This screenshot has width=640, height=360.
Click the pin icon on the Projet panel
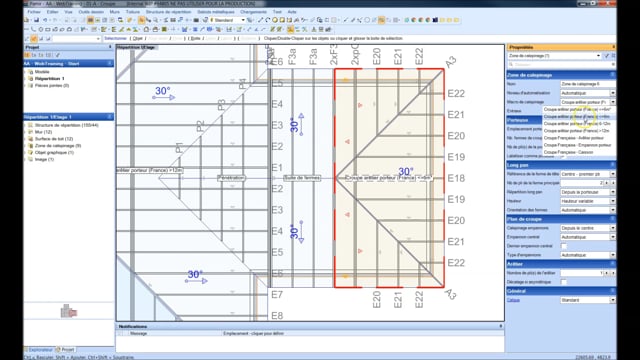110,47
